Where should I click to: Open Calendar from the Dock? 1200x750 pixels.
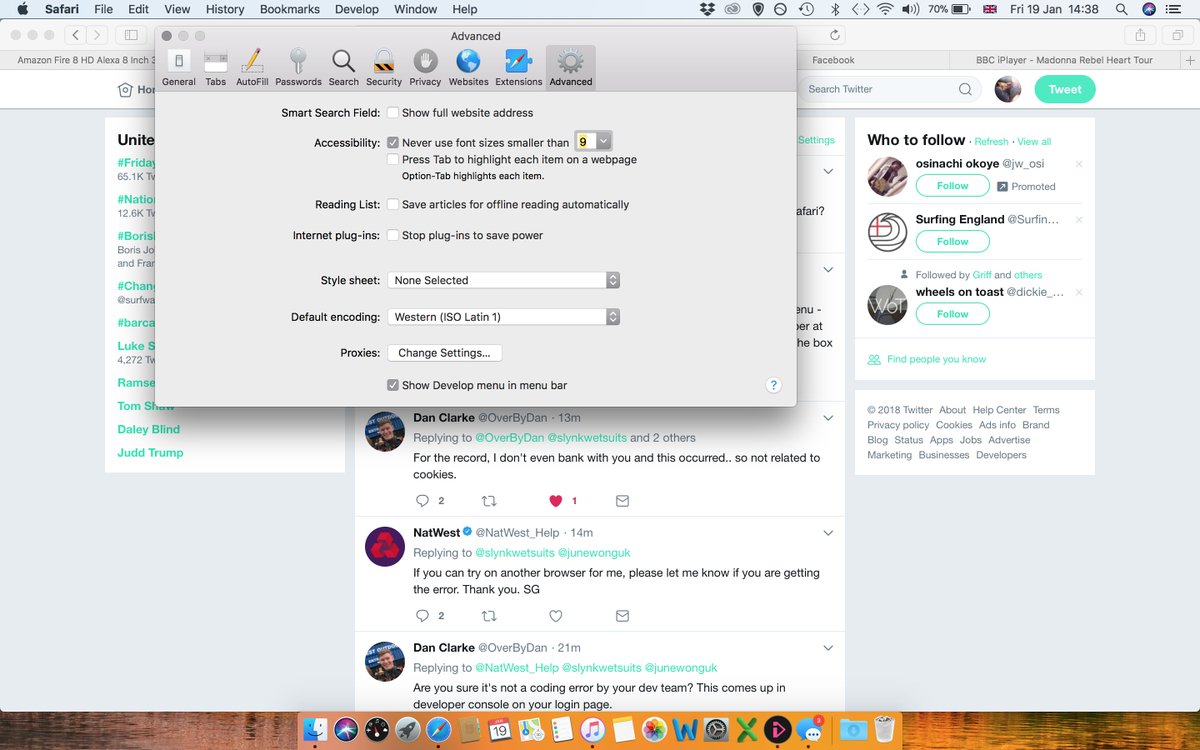(x=499, y=729)
